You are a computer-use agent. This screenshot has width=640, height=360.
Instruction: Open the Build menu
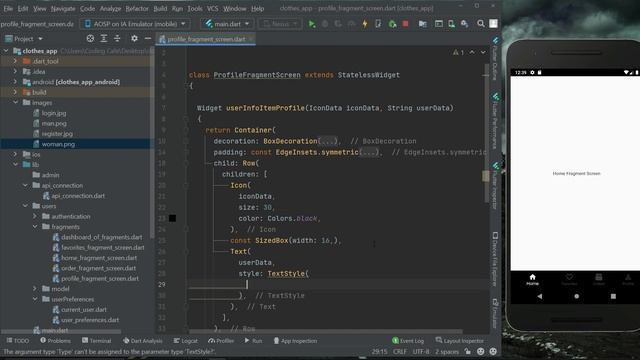pyautogui.click(x=160, y=8)
